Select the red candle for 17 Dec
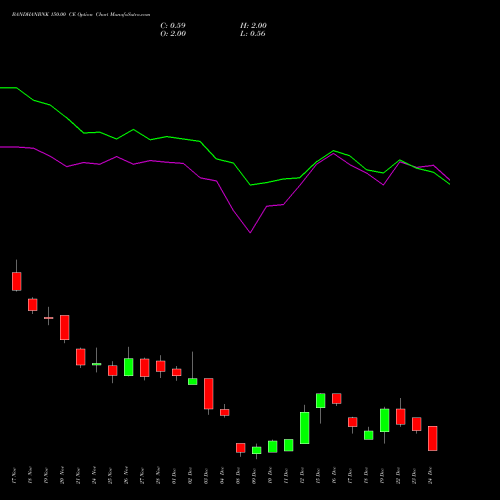This screenshot has height=500, width=500. [x=353, y=422]
